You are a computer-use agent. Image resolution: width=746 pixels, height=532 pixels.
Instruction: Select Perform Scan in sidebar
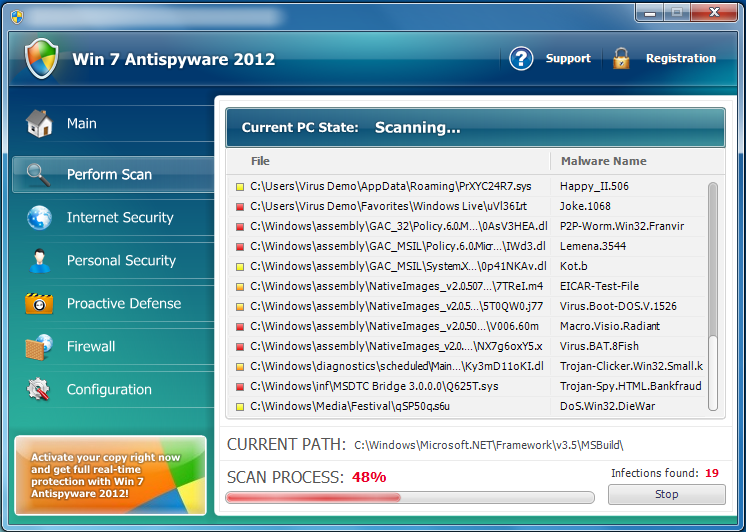click(x=113, y=175)
